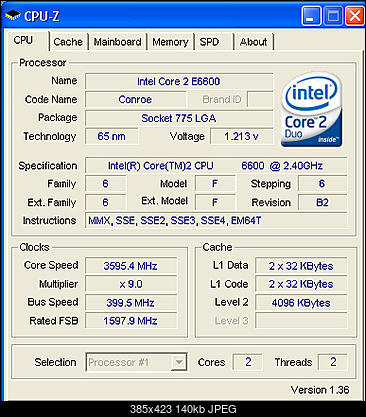Click the Intel Core 2 Duo logo
Image resolution: width=366 pixels, height=417 pixels.
tap(312, 109)
